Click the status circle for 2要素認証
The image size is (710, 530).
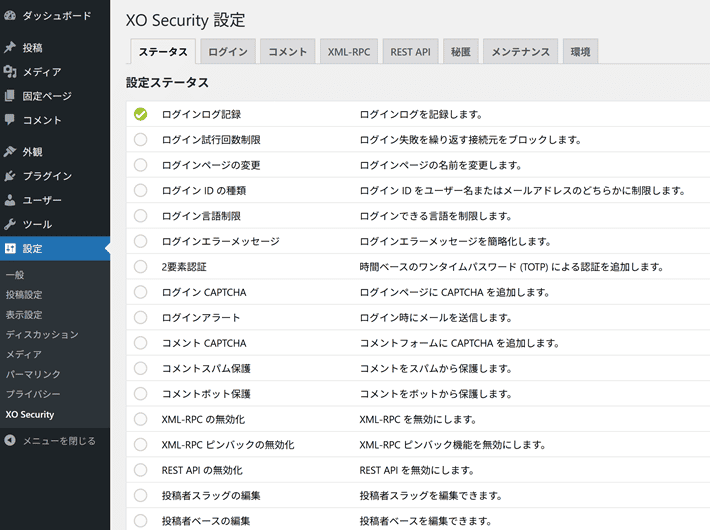click(140, 266)
